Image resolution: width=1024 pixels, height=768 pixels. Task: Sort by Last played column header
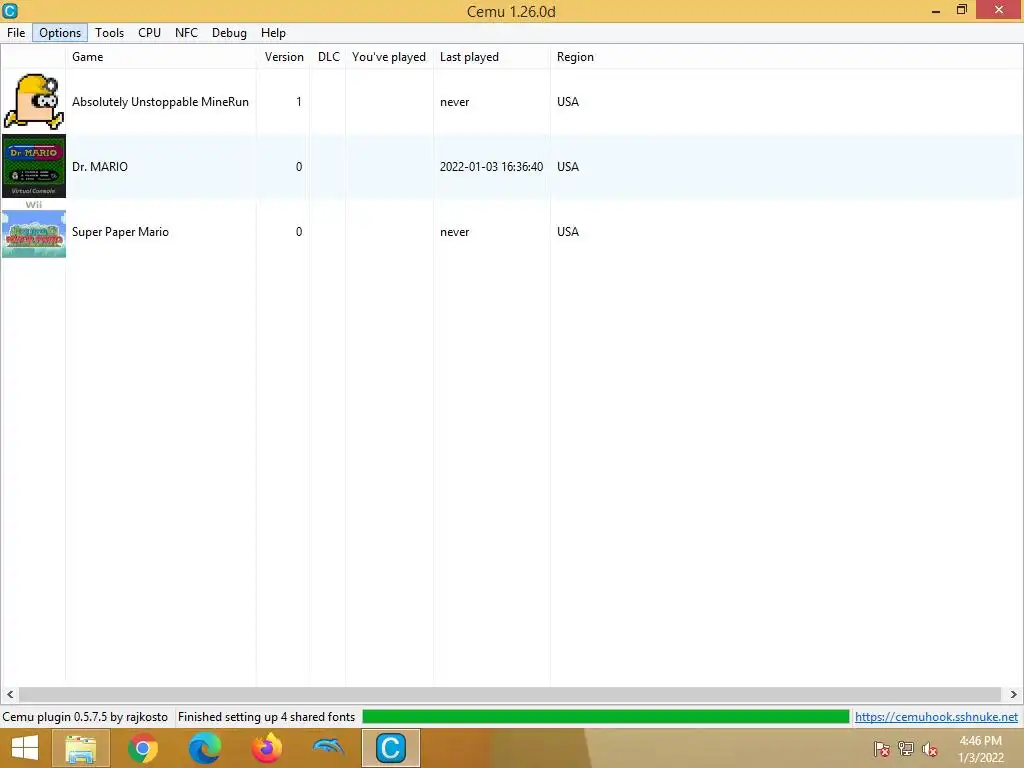492,57
